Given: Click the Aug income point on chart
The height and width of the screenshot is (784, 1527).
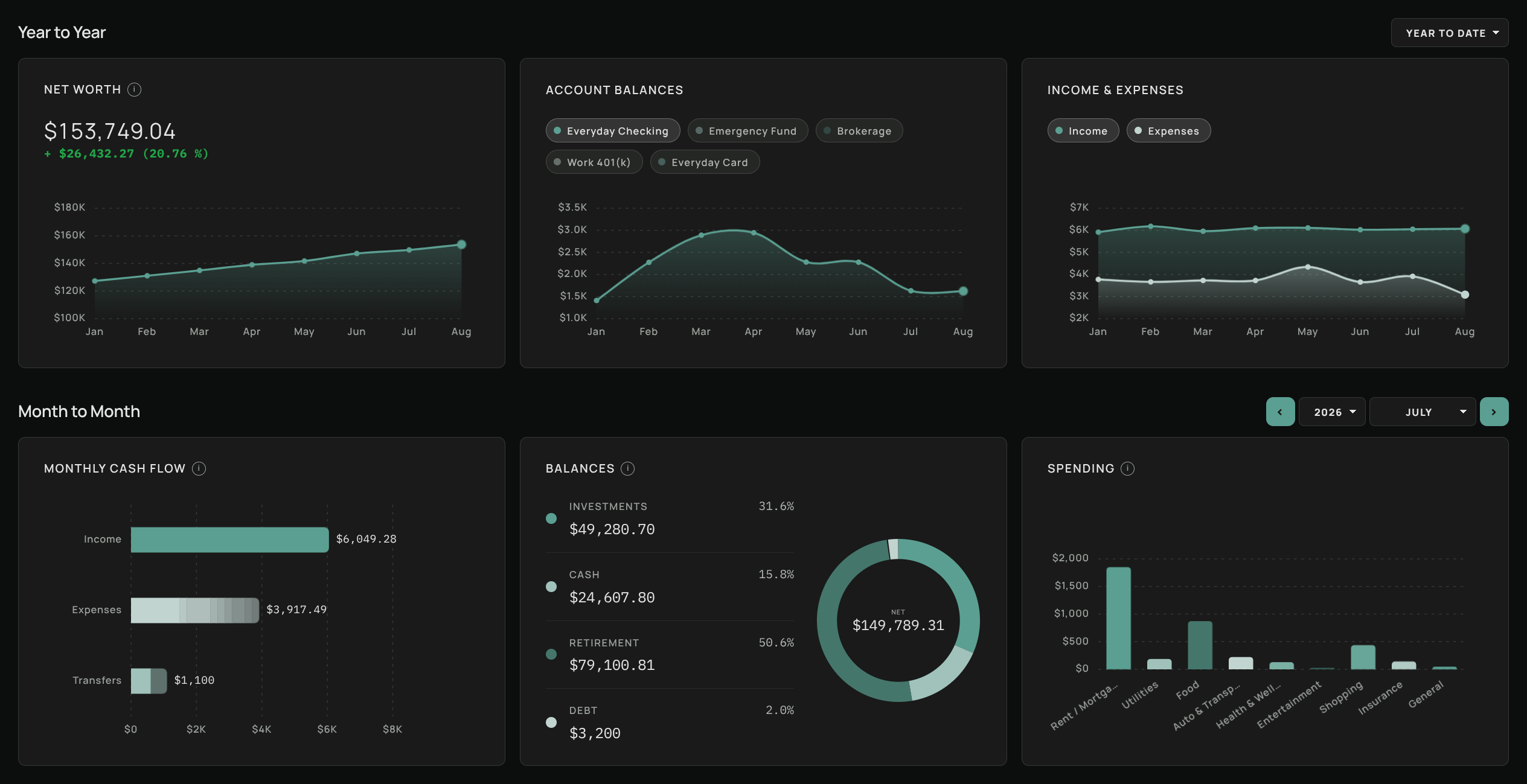Looking at the screenshot, I should [x=1465, y=229].
